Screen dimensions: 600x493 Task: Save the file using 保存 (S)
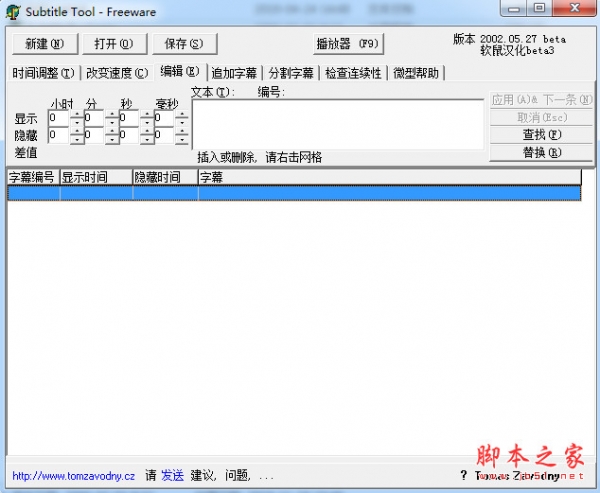point(184,44)
